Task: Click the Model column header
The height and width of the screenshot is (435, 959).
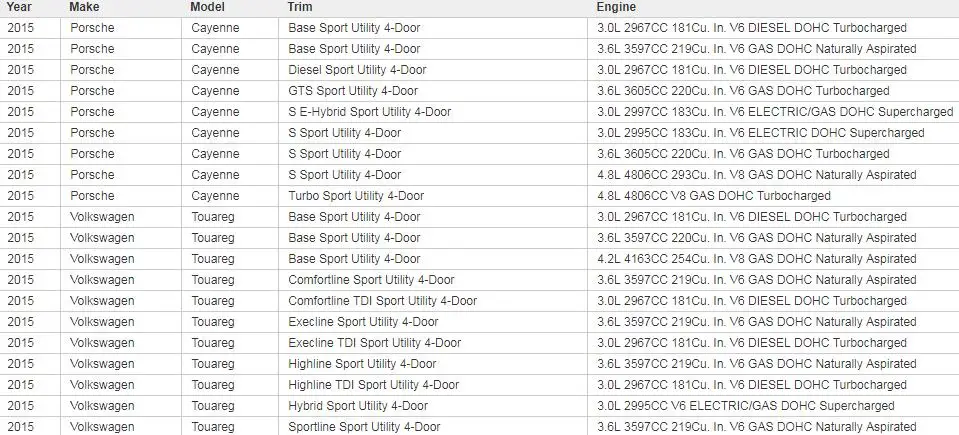Action: (x=207, y=7)
